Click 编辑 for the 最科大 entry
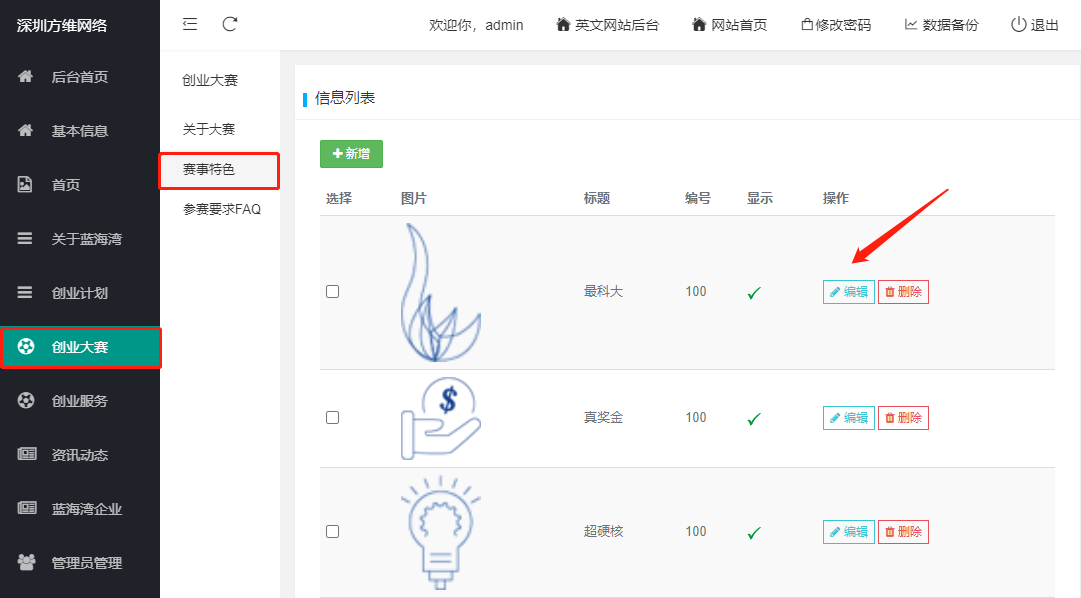Screen dimensions: 1081x598 pyautogui.click(x=848, y=292)
